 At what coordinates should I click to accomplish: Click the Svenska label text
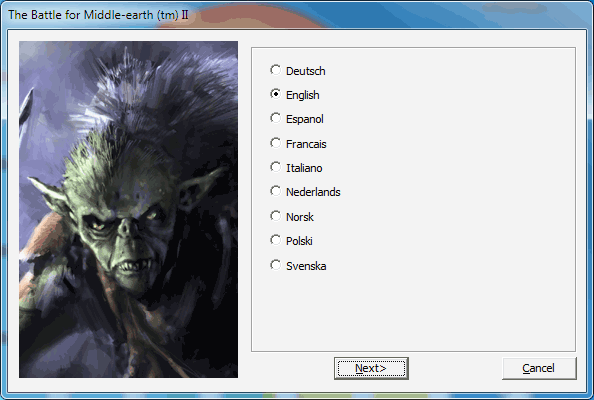pos(306,266)
